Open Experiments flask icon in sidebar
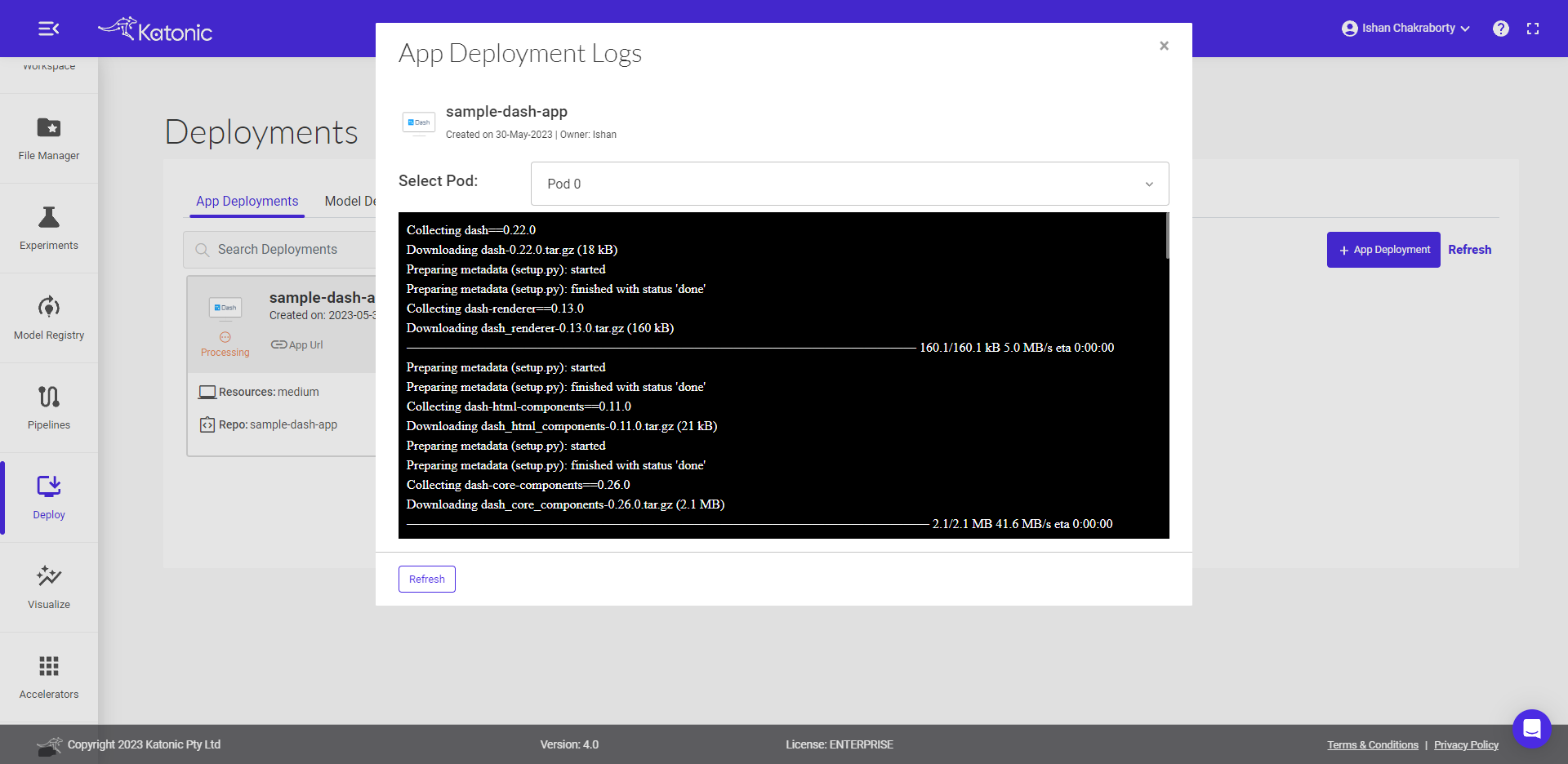1568x764 pixels. point(49,218)
